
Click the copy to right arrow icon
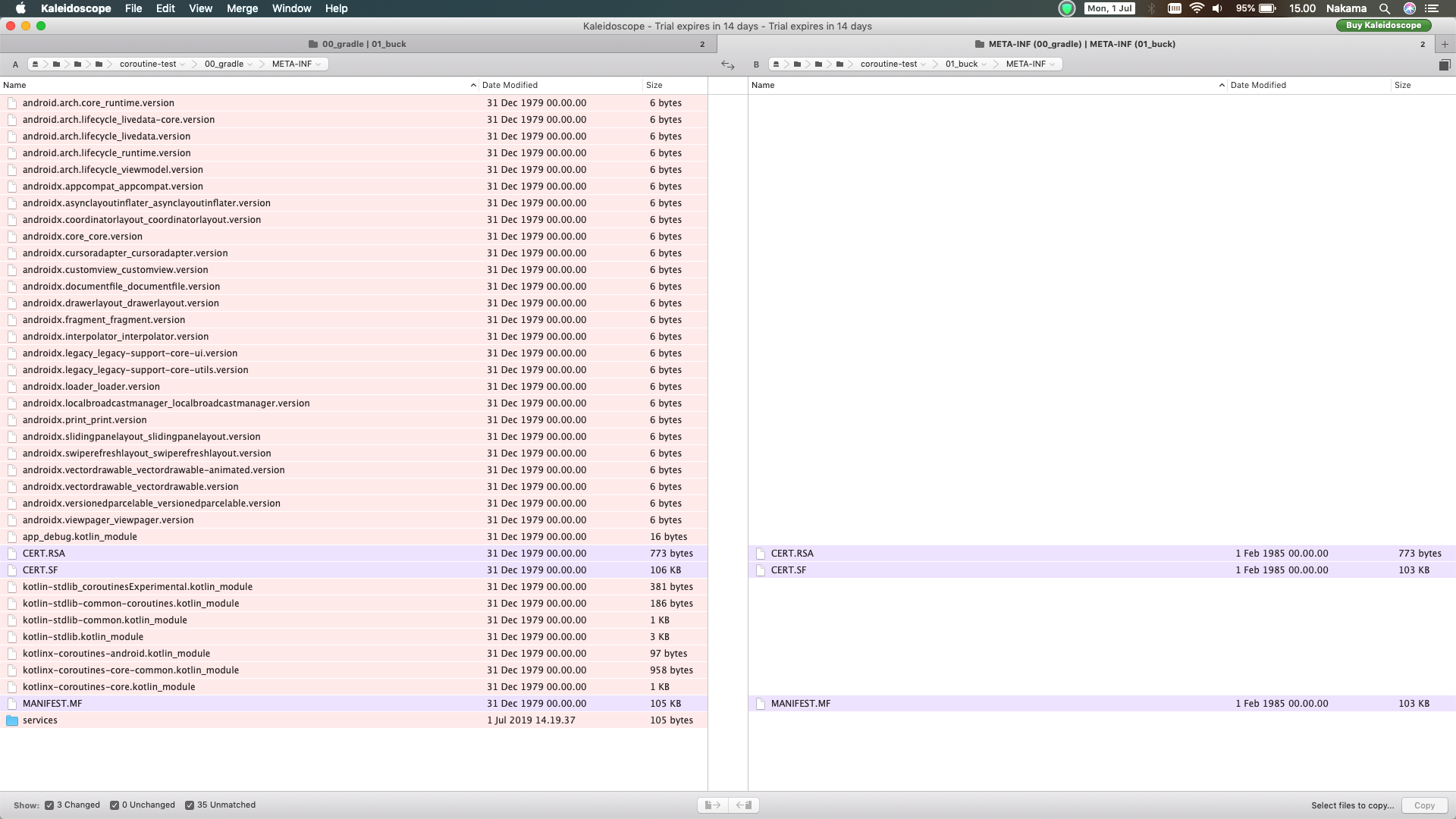click(x=713, y=805)
